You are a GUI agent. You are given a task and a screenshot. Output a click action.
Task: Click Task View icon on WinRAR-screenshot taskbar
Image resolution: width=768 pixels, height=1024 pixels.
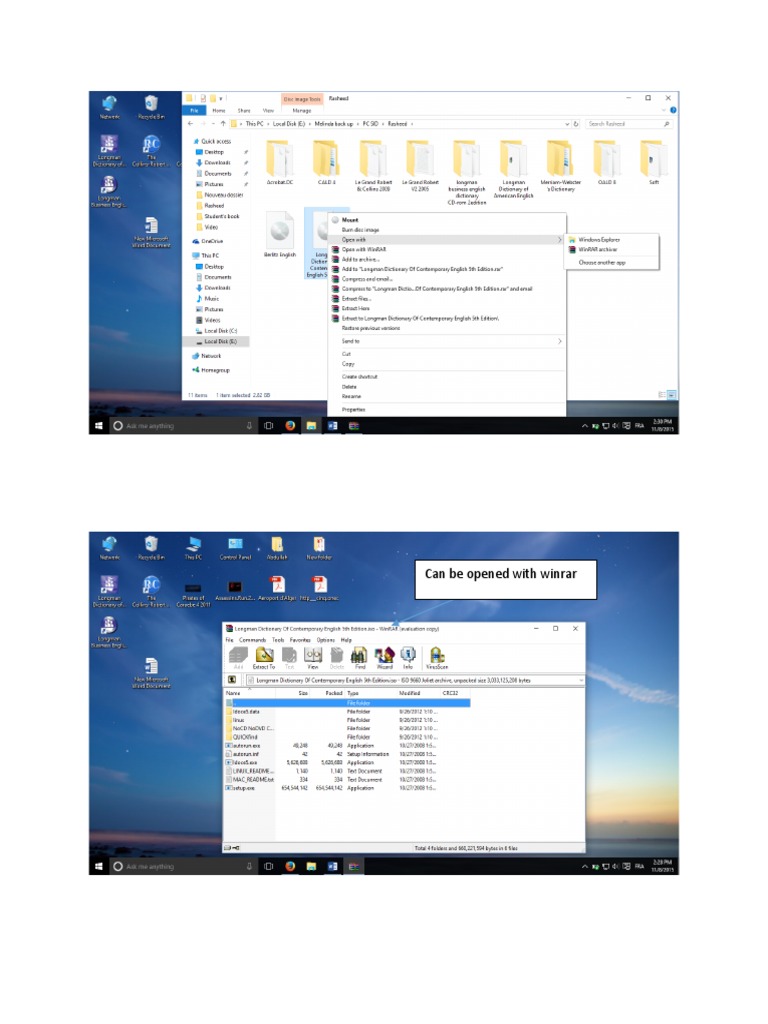pos(268,867)
